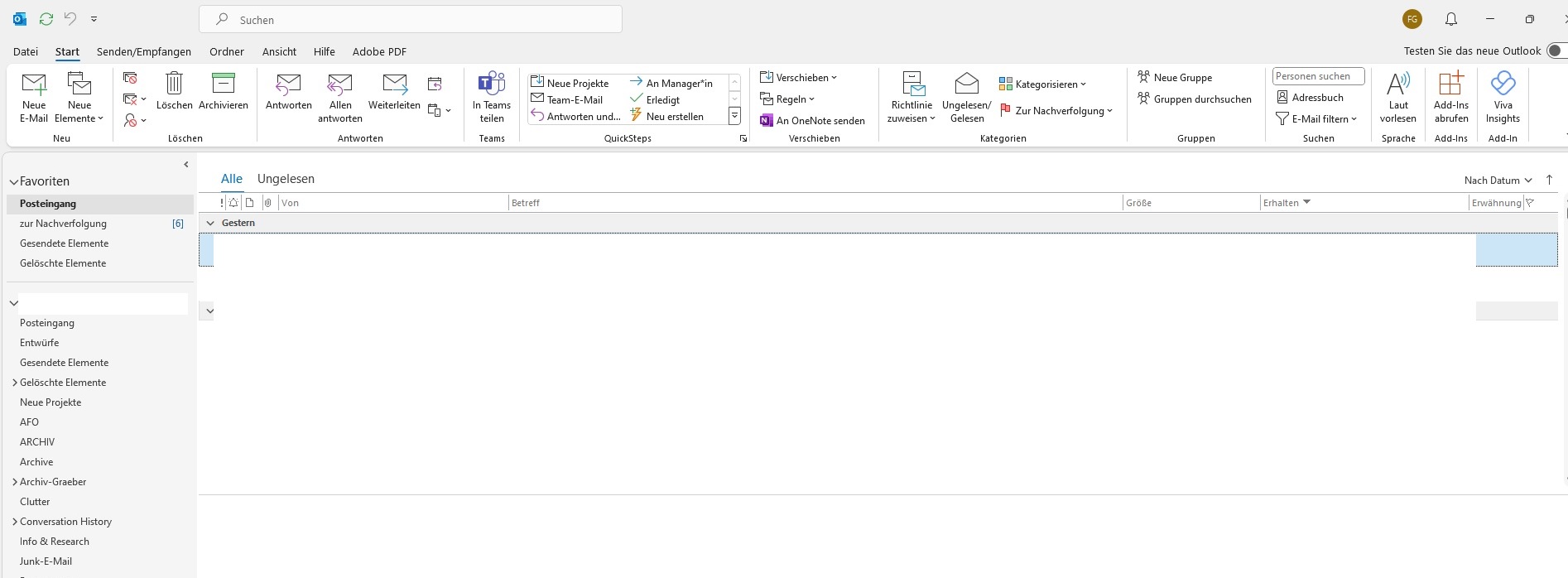Reply to all with Allen antworten

(x=340, y=97)
